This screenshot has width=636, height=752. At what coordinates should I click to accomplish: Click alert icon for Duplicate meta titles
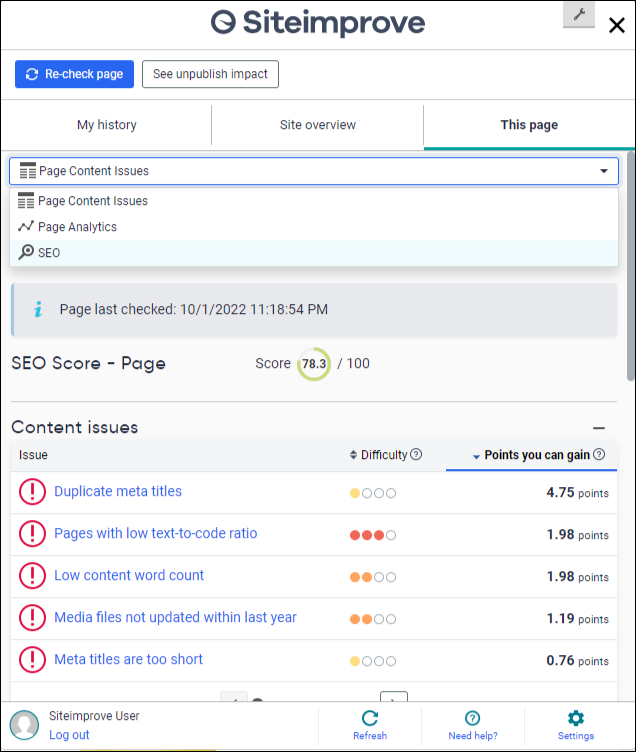pyautogui.click(x=32, y=492)
